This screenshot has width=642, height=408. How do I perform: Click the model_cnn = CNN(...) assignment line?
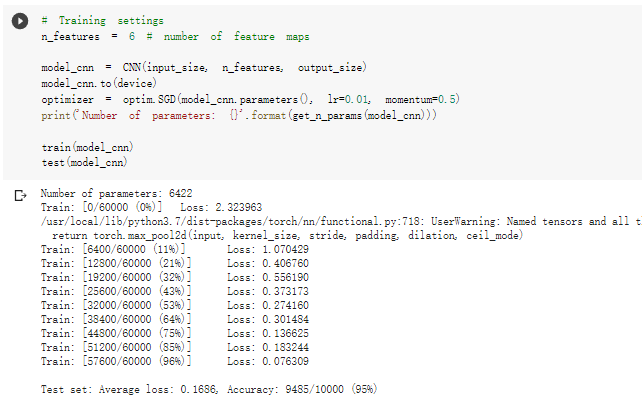[204, 67]
